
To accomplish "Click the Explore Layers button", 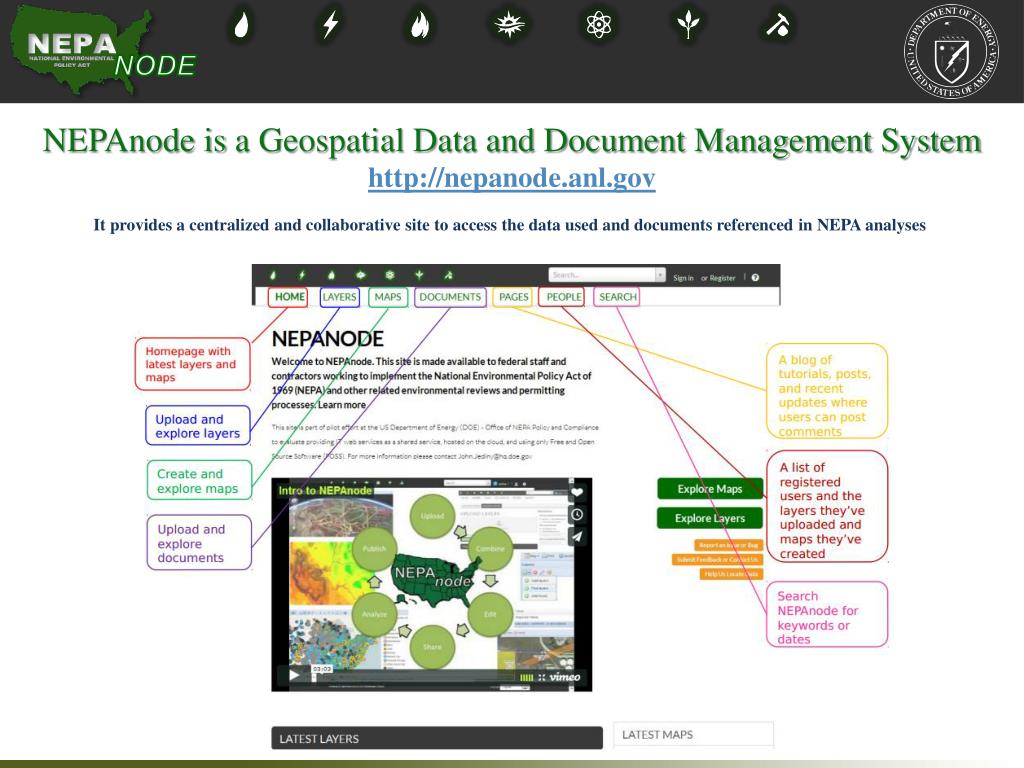I will click(x=710, y=518).
